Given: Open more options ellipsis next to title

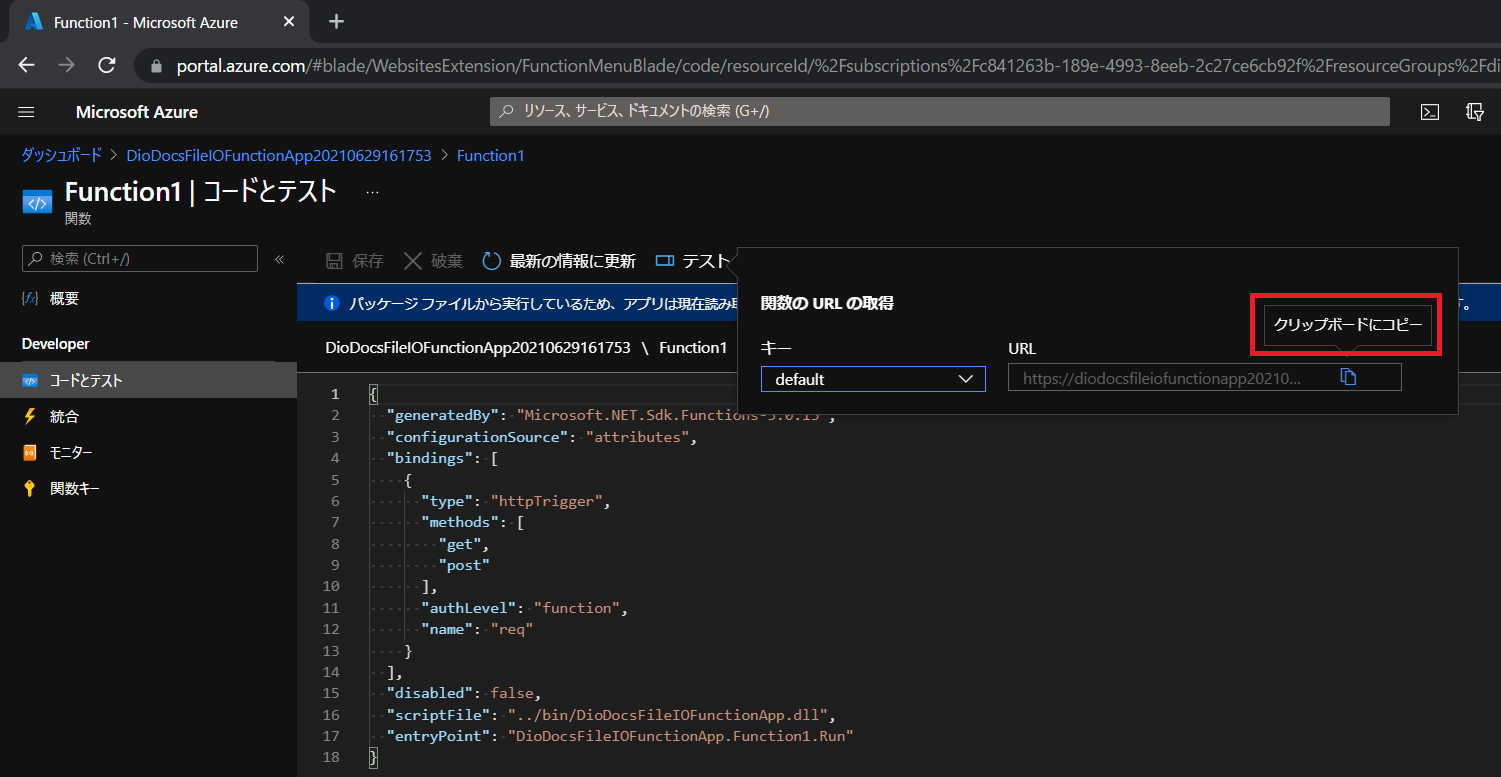Looking at the screenshot, I should click(372, 191).
